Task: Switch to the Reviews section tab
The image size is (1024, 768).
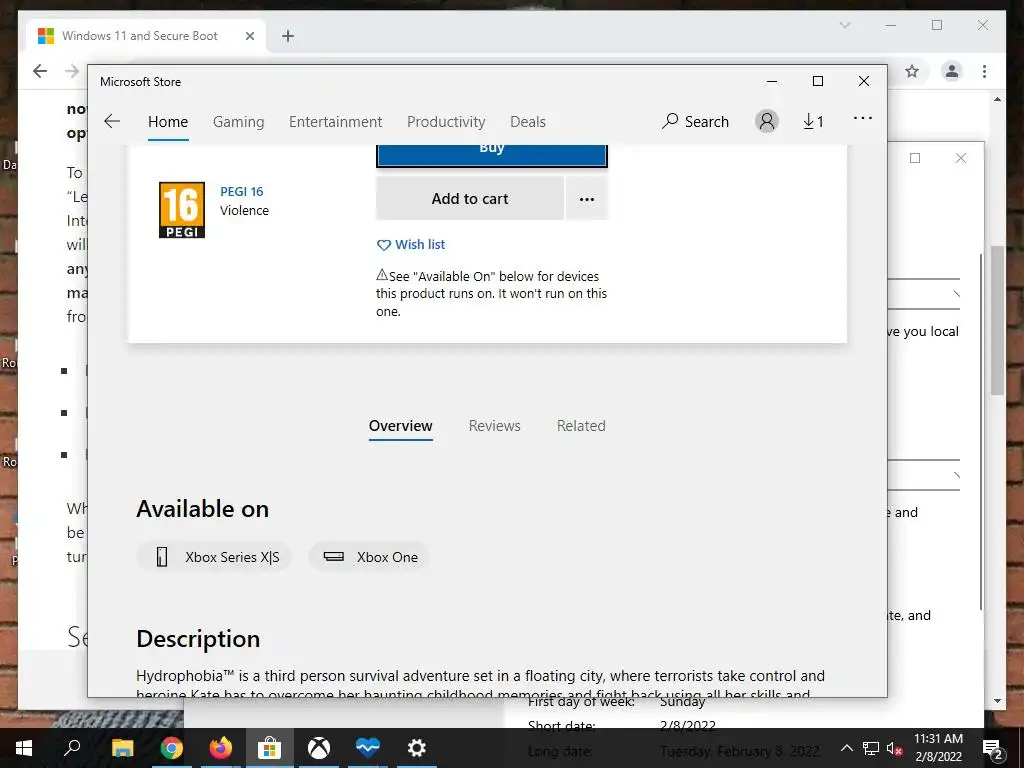Action: [x=494, y=426]
